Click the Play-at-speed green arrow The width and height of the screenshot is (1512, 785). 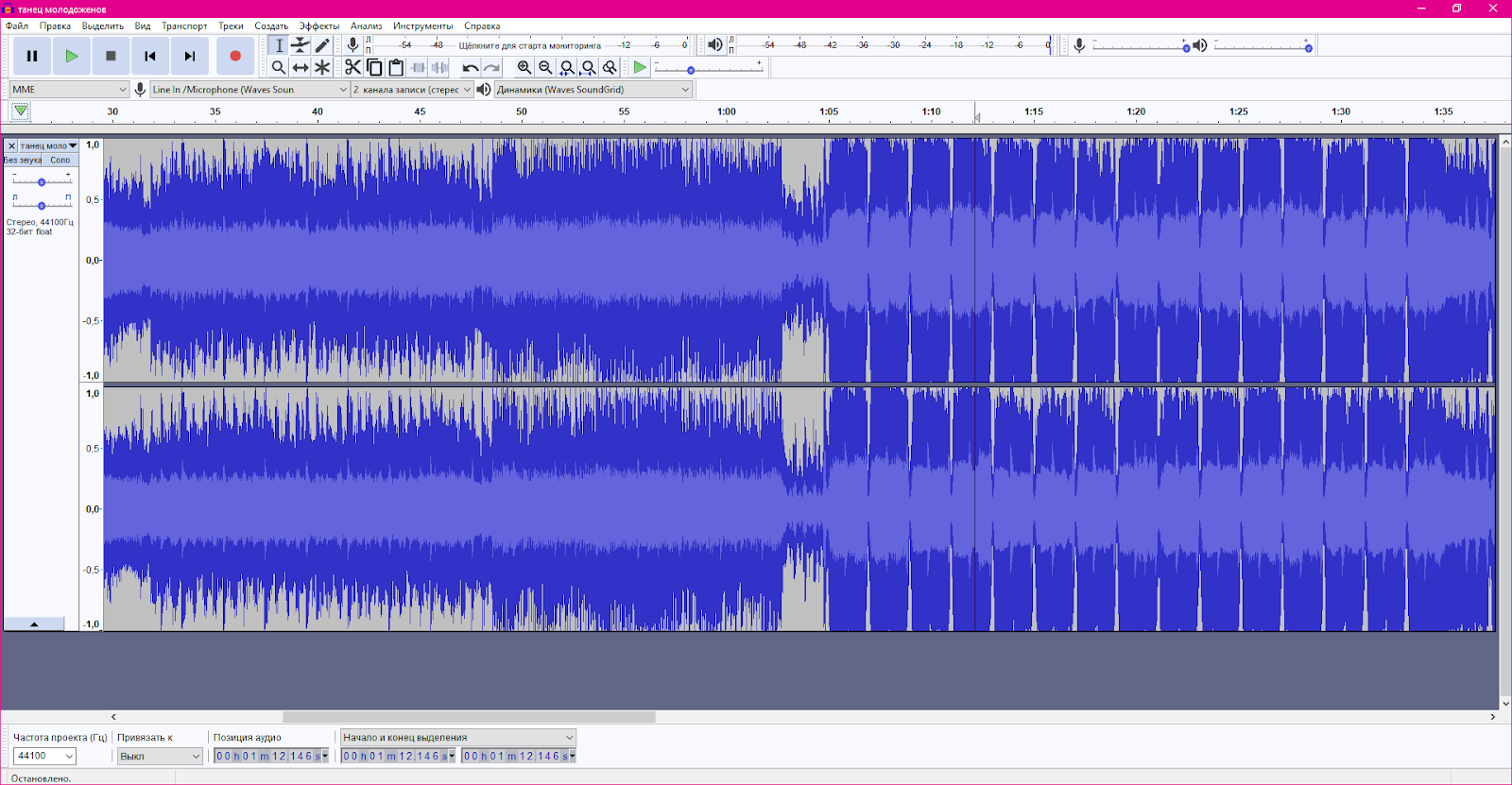pos(640,67)
